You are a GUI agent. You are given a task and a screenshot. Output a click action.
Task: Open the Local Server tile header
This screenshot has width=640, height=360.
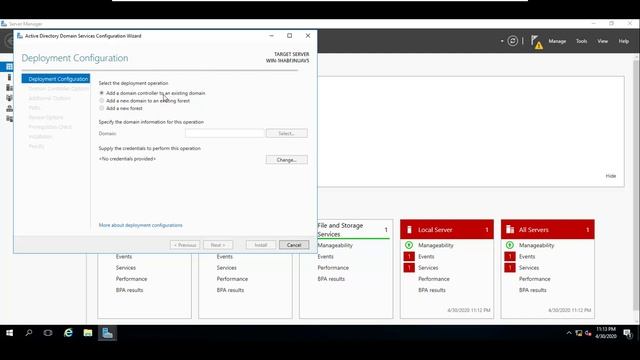coord(447,230)
